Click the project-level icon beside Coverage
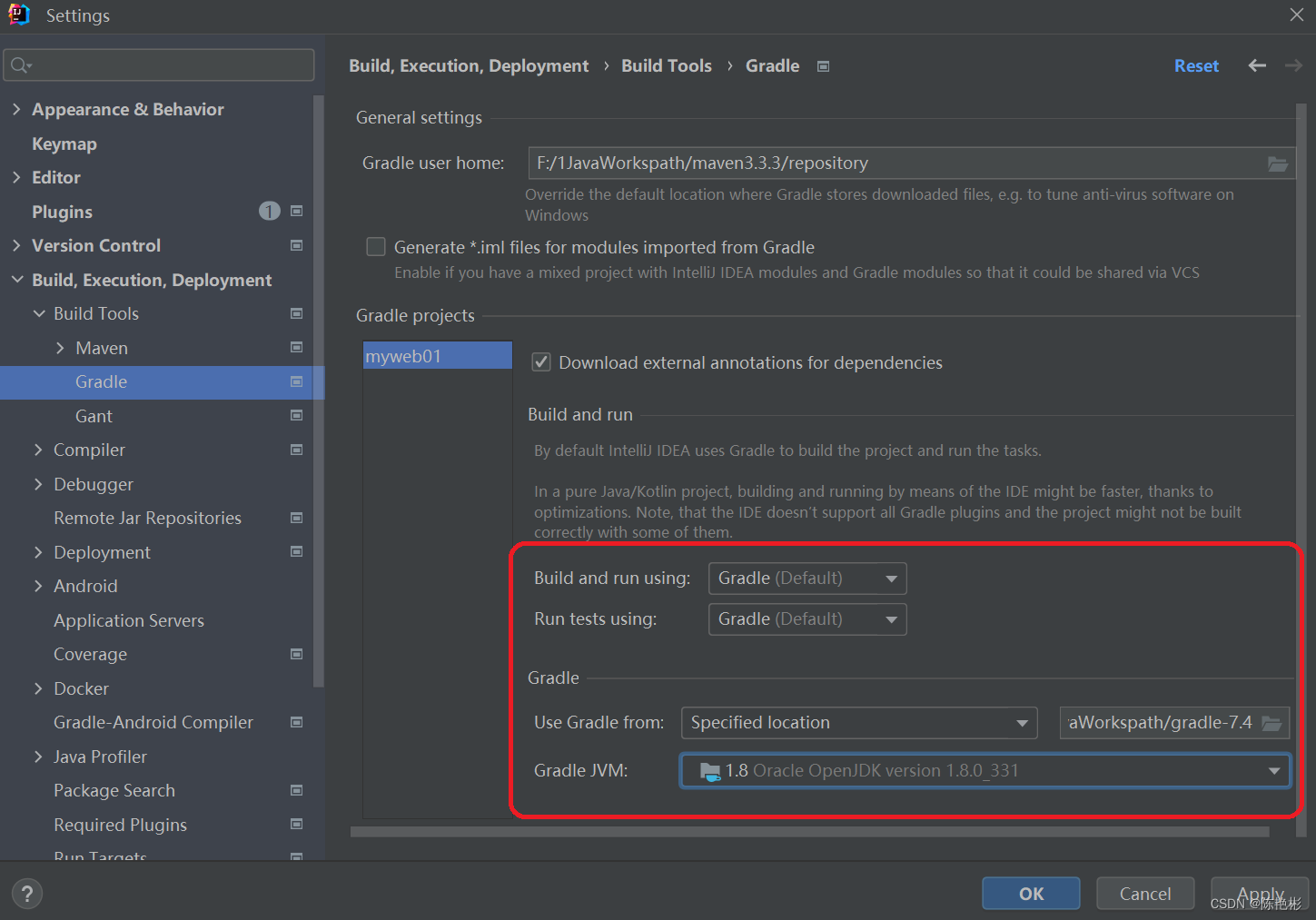The width and height of the screenshot is (1316, 920). click(x=296, y=654)
